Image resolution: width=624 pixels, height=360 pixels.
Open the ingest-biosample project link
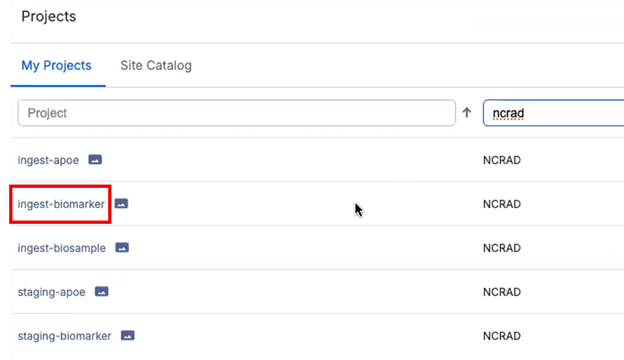coord(62,248)
